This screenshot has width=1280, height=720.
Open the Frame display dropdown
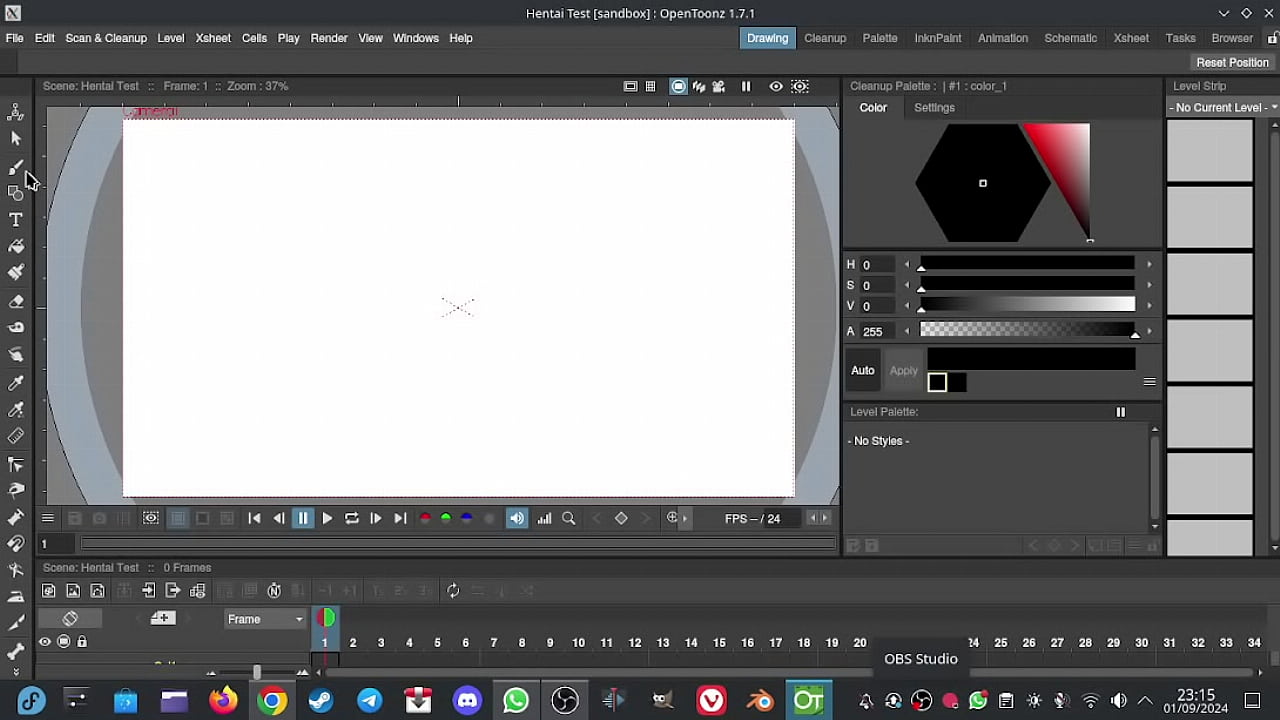[x=265, y=619]
